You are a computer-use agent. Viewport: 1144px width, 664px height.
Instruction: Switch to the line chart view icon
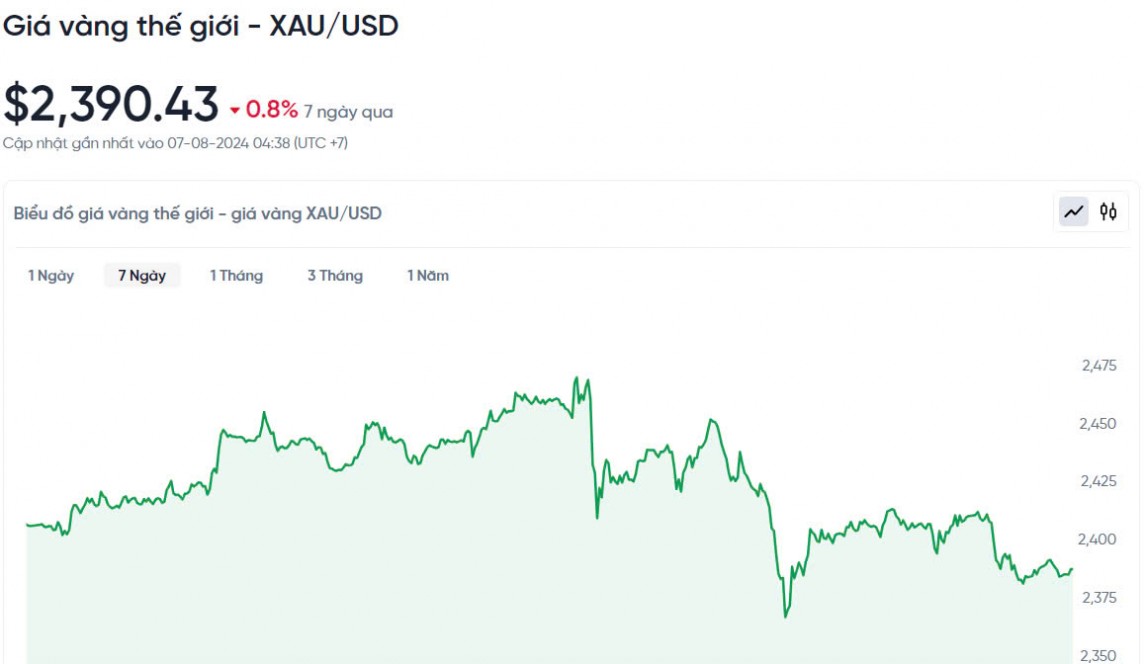tap(1074, 212)
